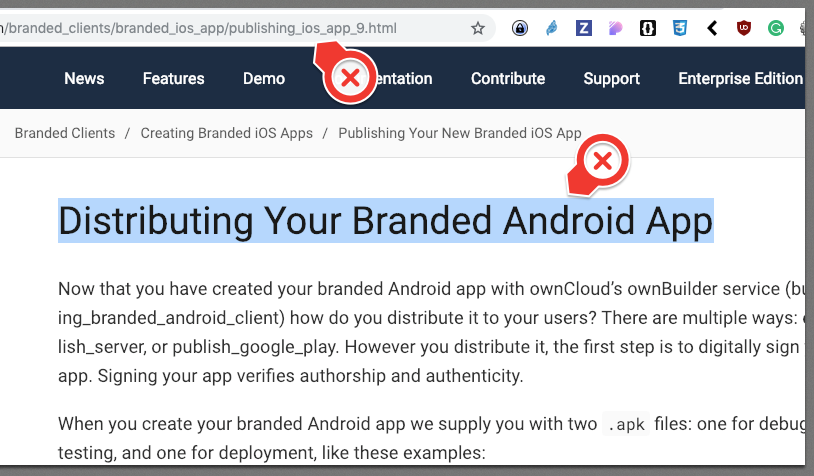
Task: Open the News menu item
Action: click(x=84, y=78)
